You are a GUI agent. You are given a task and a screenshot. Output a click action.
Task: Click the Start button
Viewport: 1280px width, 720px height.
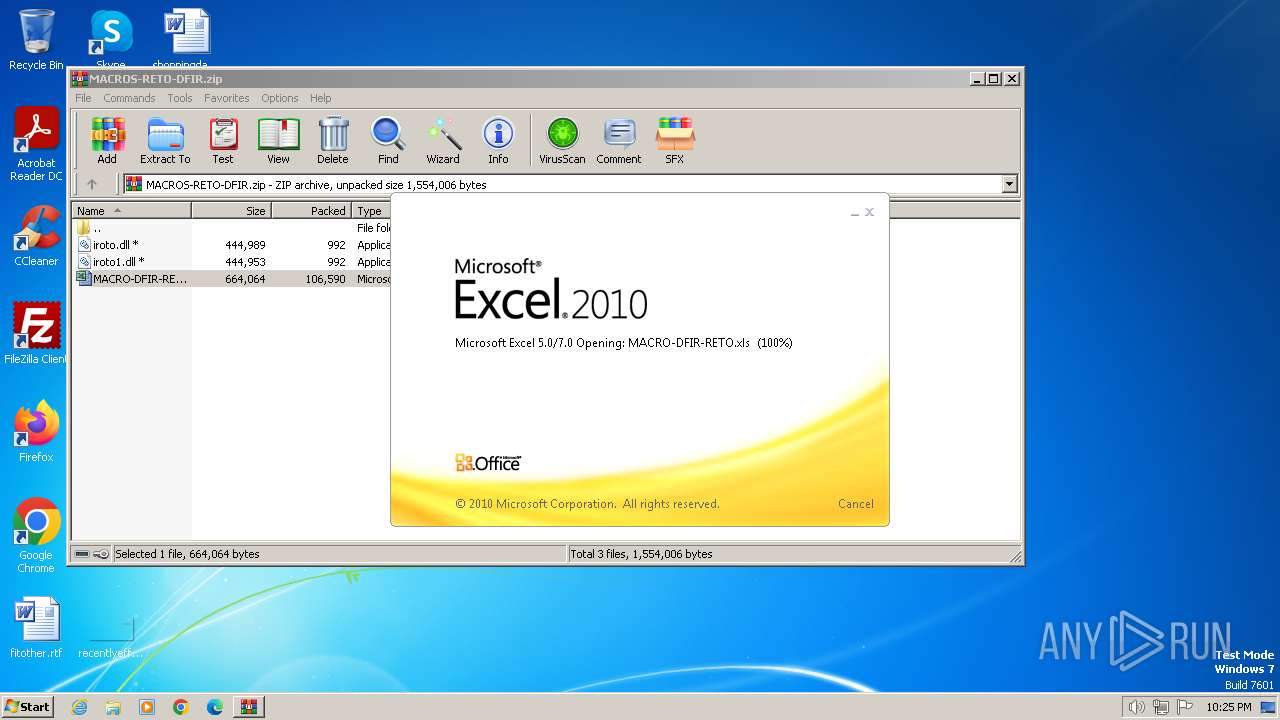pyautogui.click(x=28, y=706)
